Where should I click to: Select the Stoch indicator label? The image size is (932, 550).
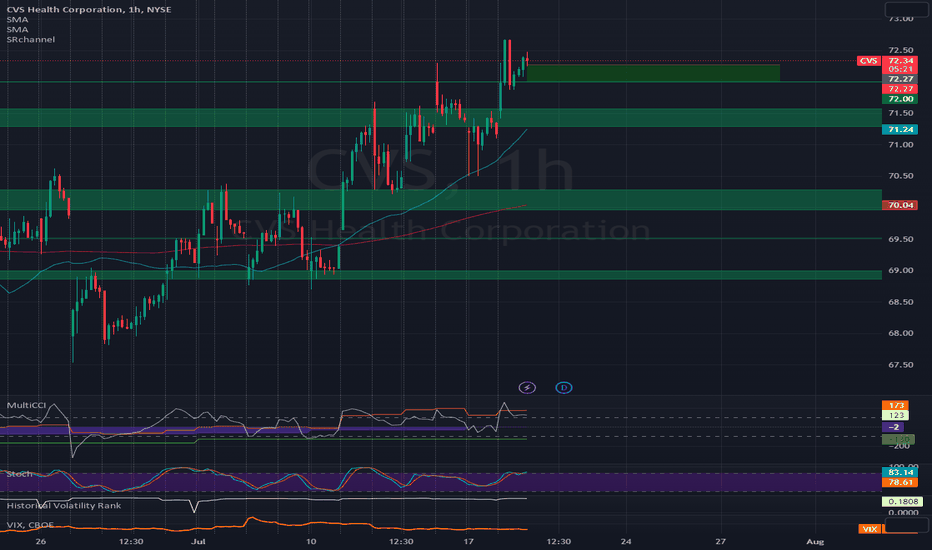point(19,474)
